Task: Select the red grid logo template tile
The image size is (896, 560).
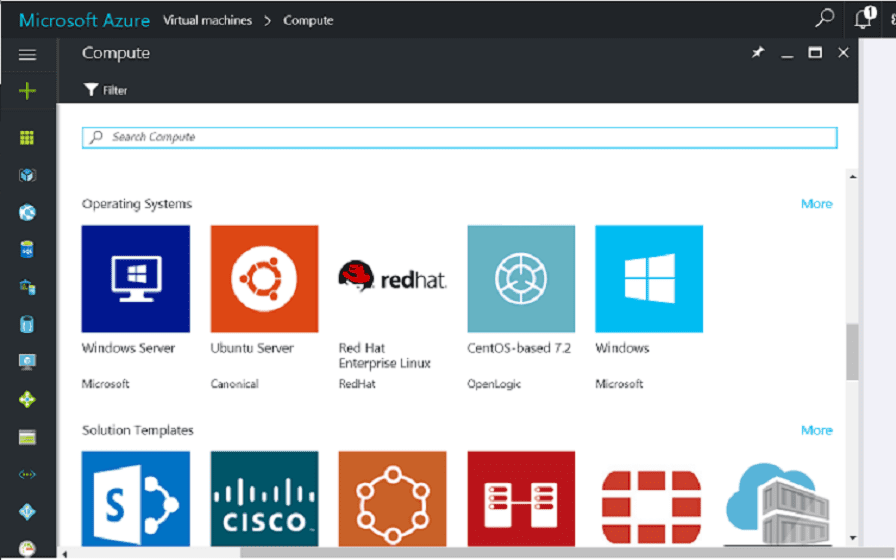Action: (x=651, y=506)
